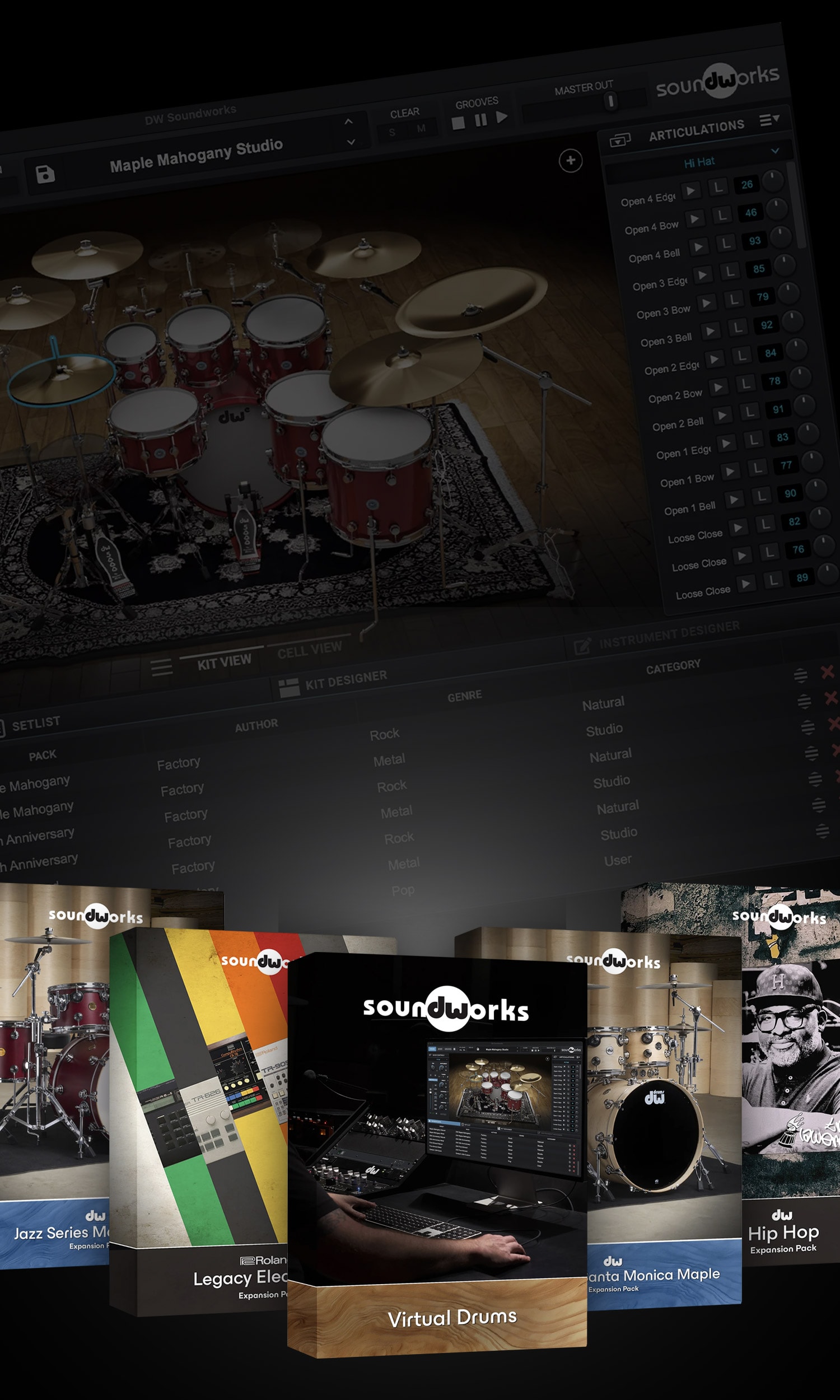Screen dimensions: 840x1400
Task: Select the 'User' category entry
Action: pyautogui.click(x=618, y=860)
